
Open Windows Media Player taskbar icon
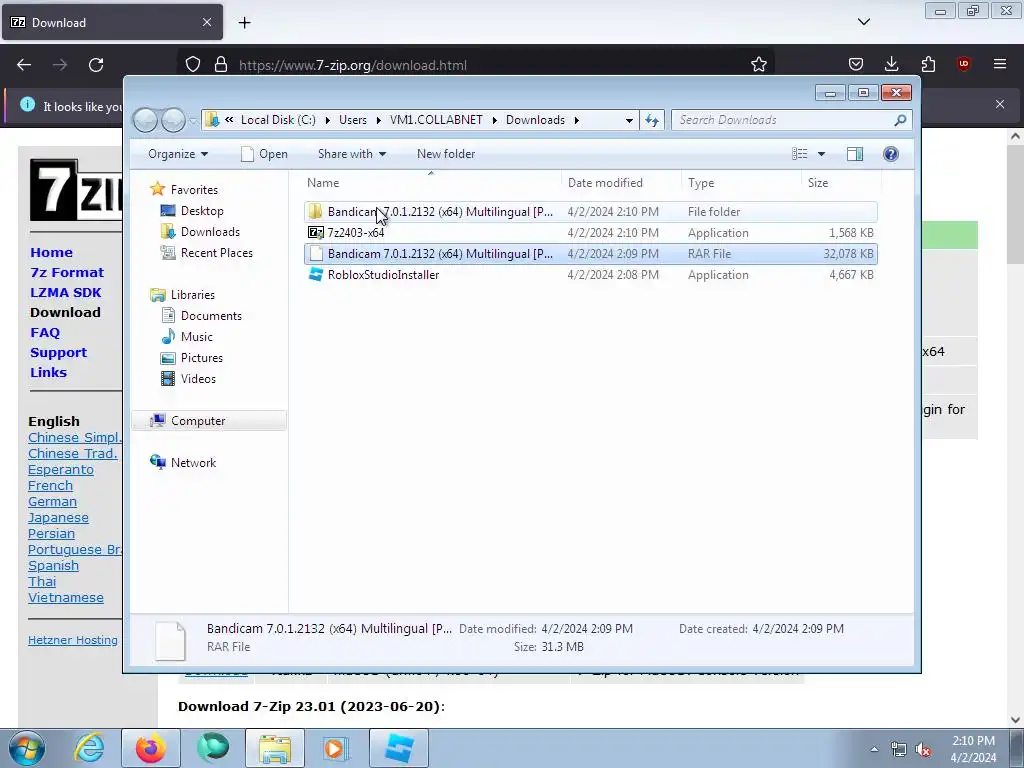[336, 748]
